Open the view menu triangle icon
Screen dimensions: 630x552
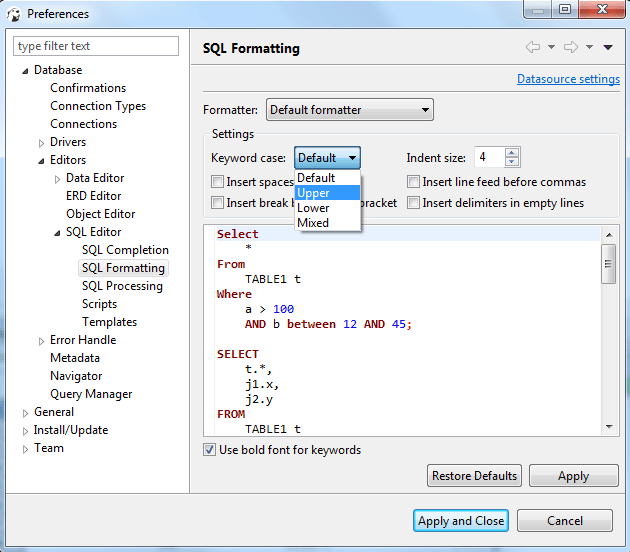point(607,47)
